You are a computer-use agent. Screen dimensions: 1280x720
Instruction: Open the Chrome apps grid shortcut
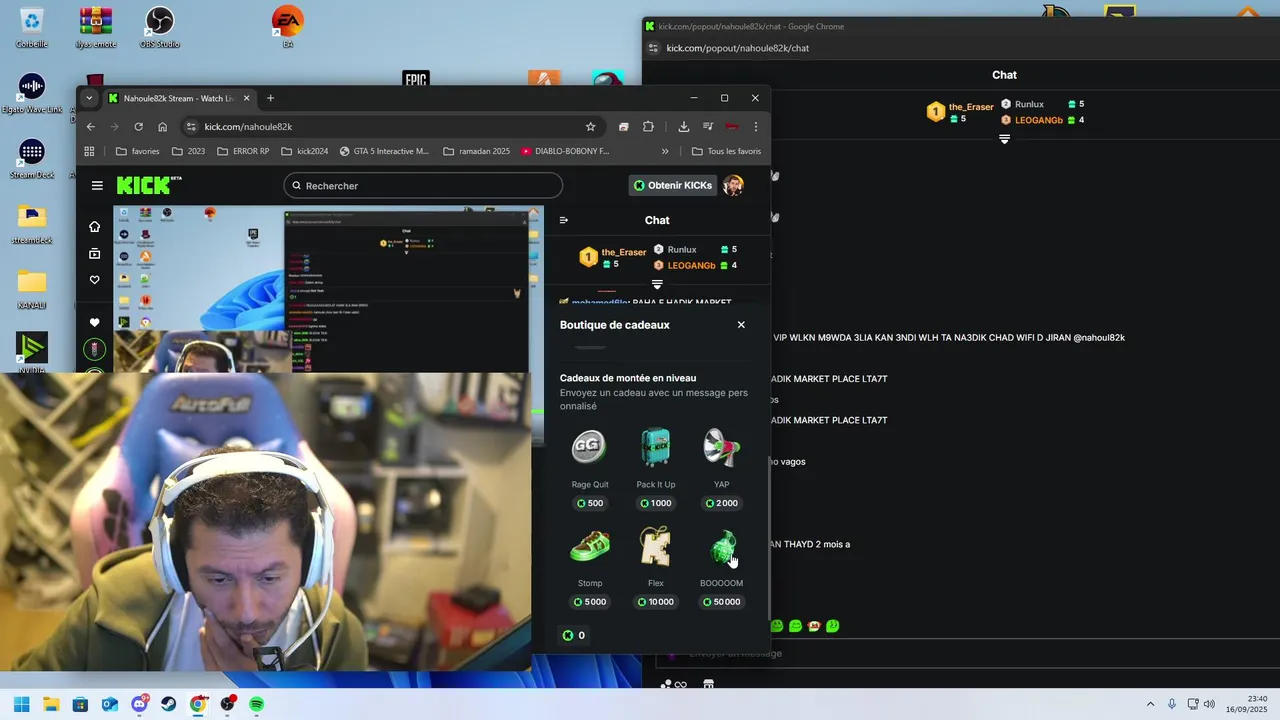point(89,151)
